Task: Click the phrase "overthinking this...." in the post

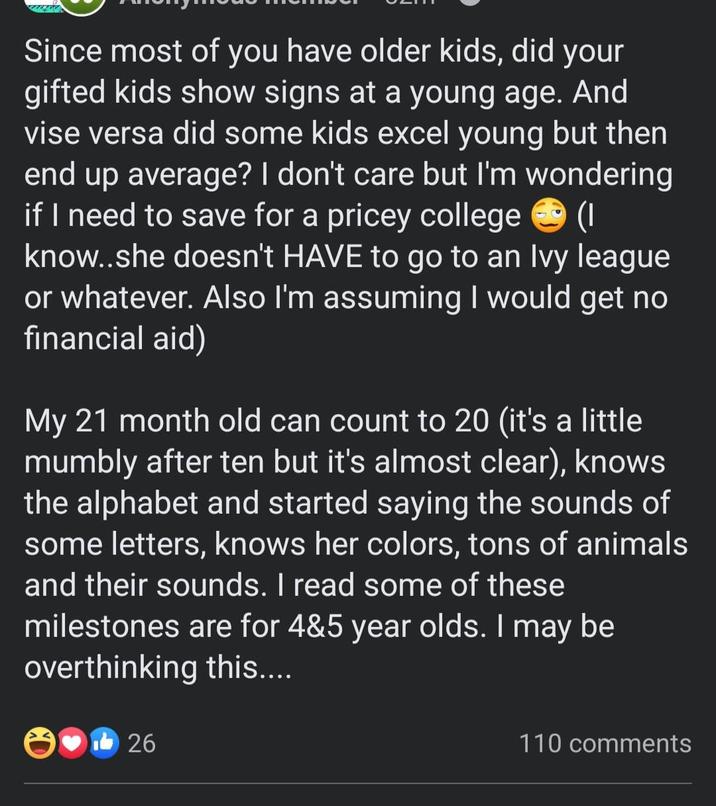Action: pos(157,667)
